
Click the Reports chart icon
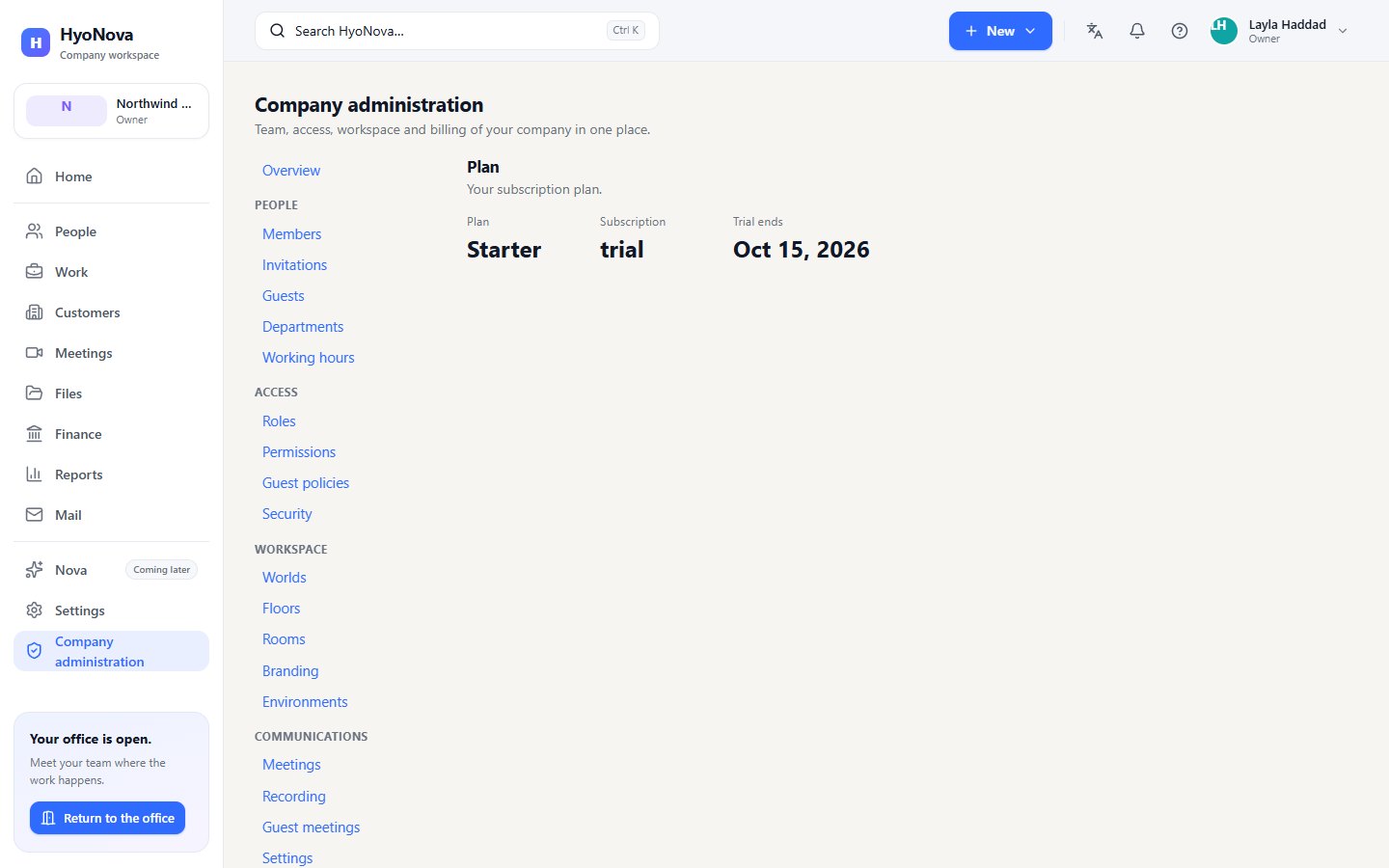pos(35,475)
